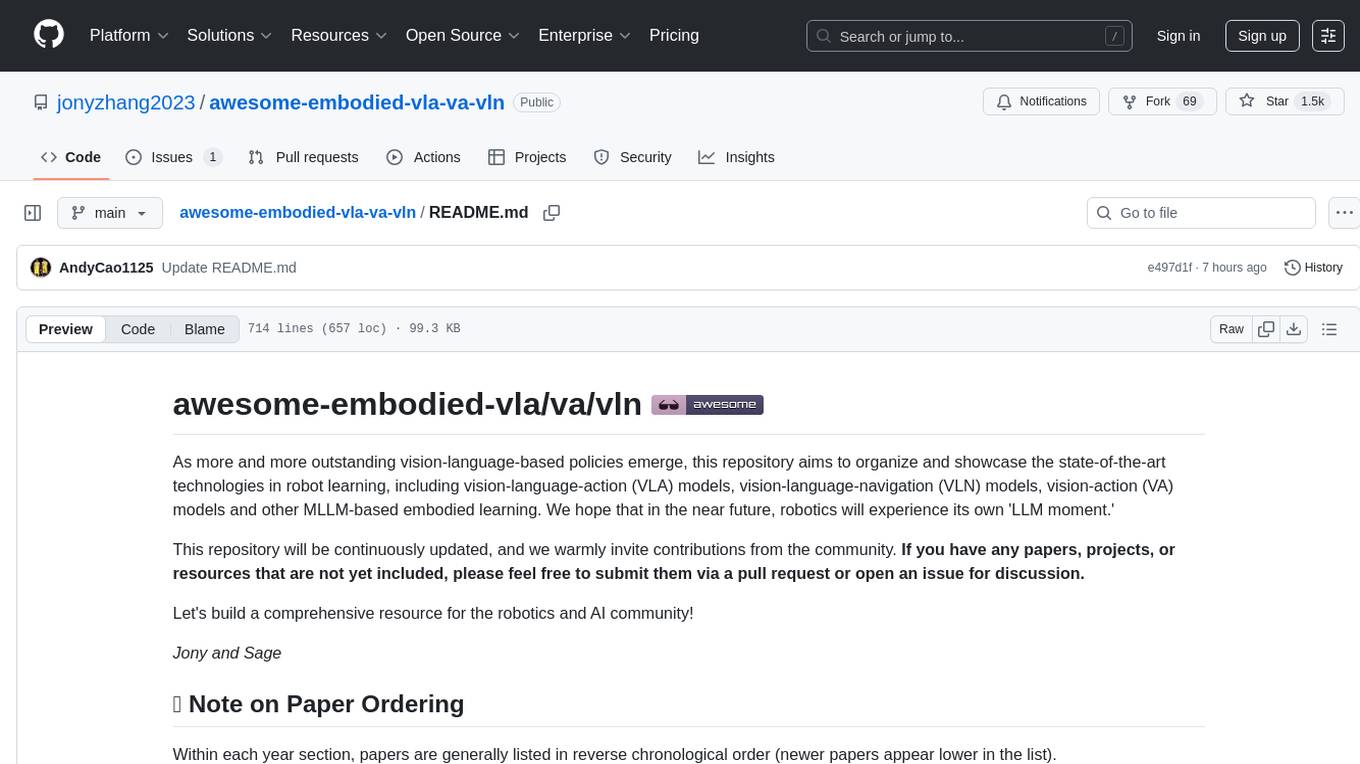
Task: Open the Issues tab
Action: point(173,157)
